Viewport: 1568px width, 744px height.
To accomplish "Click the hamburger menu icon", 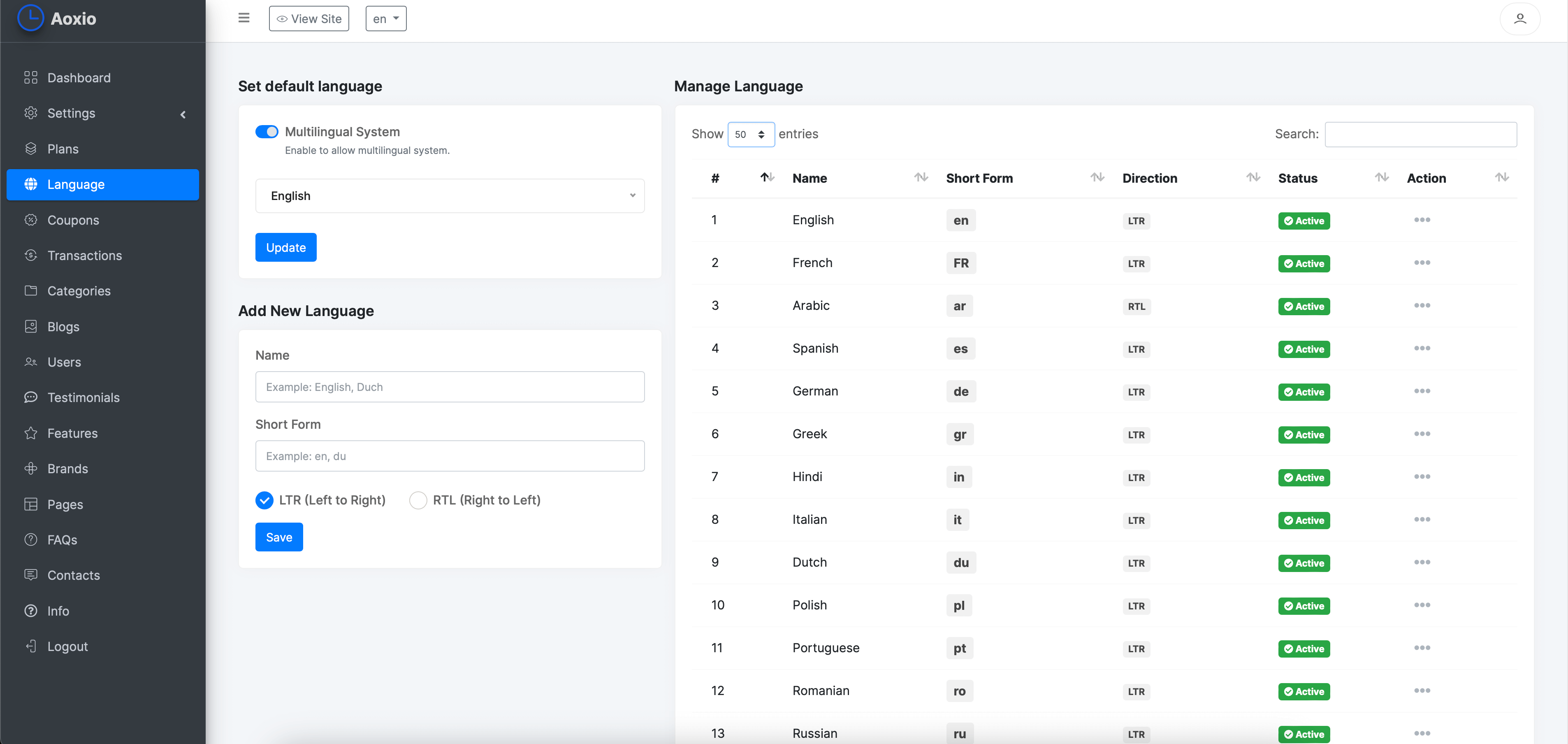I will click(x=244, y=18).
